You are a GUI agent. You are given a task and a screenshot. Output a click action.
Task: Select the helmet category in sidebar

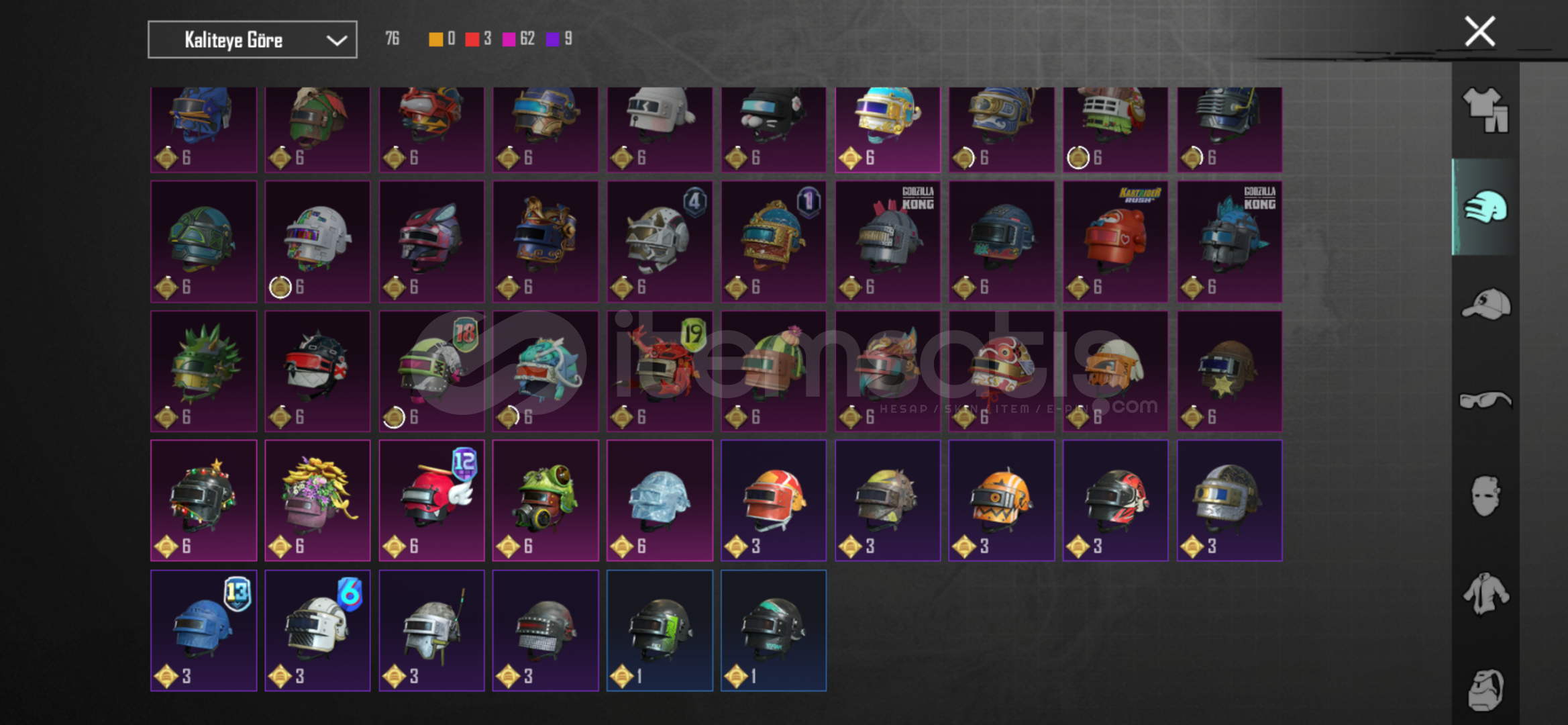coord(1485,207)
